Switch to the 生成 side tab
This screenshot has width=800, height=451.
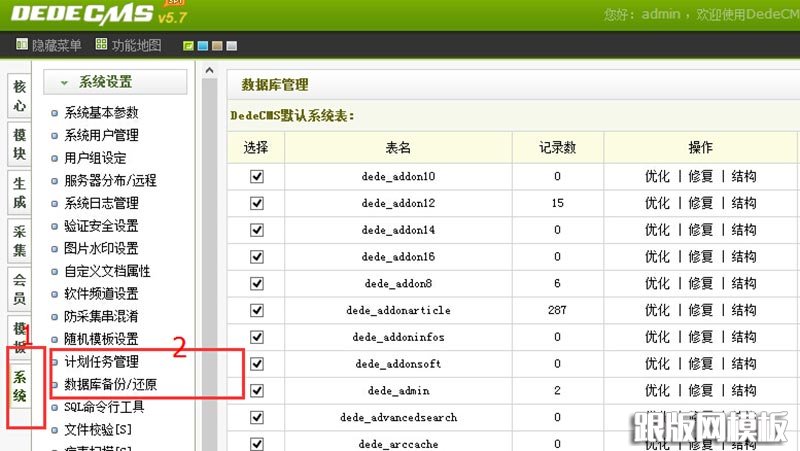pyautogui.click(x=19, y=195)
